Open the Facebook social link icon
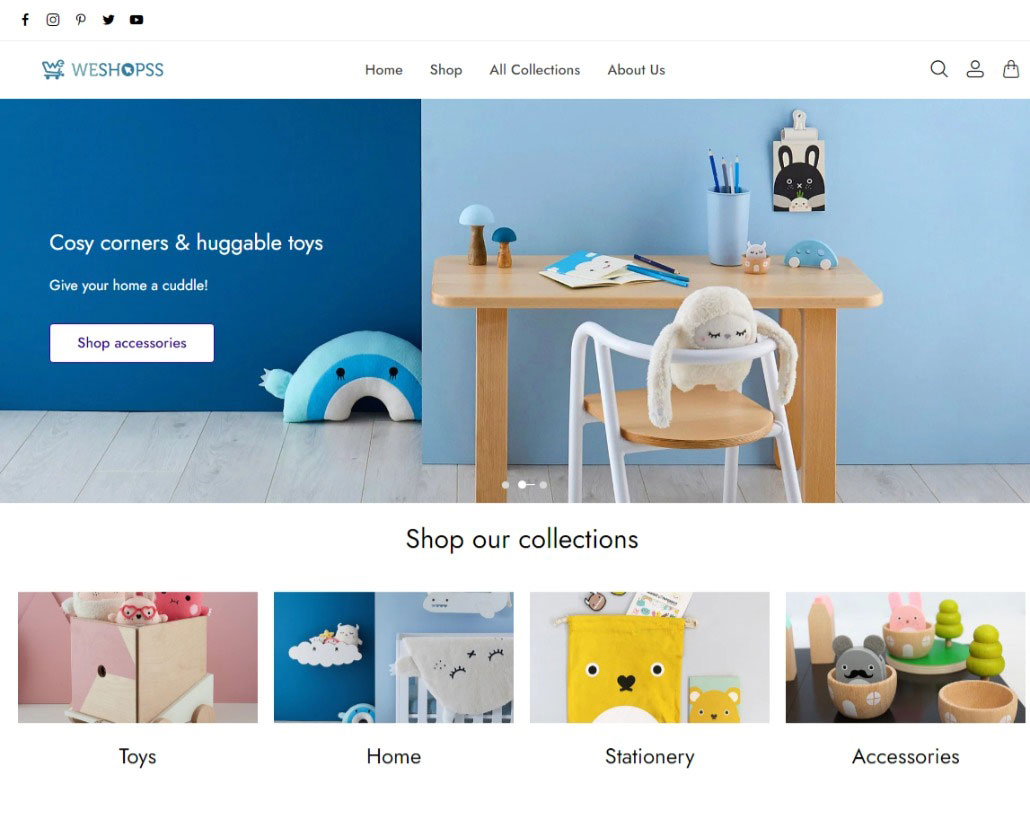1030x820 pixels. pos(25,20)
